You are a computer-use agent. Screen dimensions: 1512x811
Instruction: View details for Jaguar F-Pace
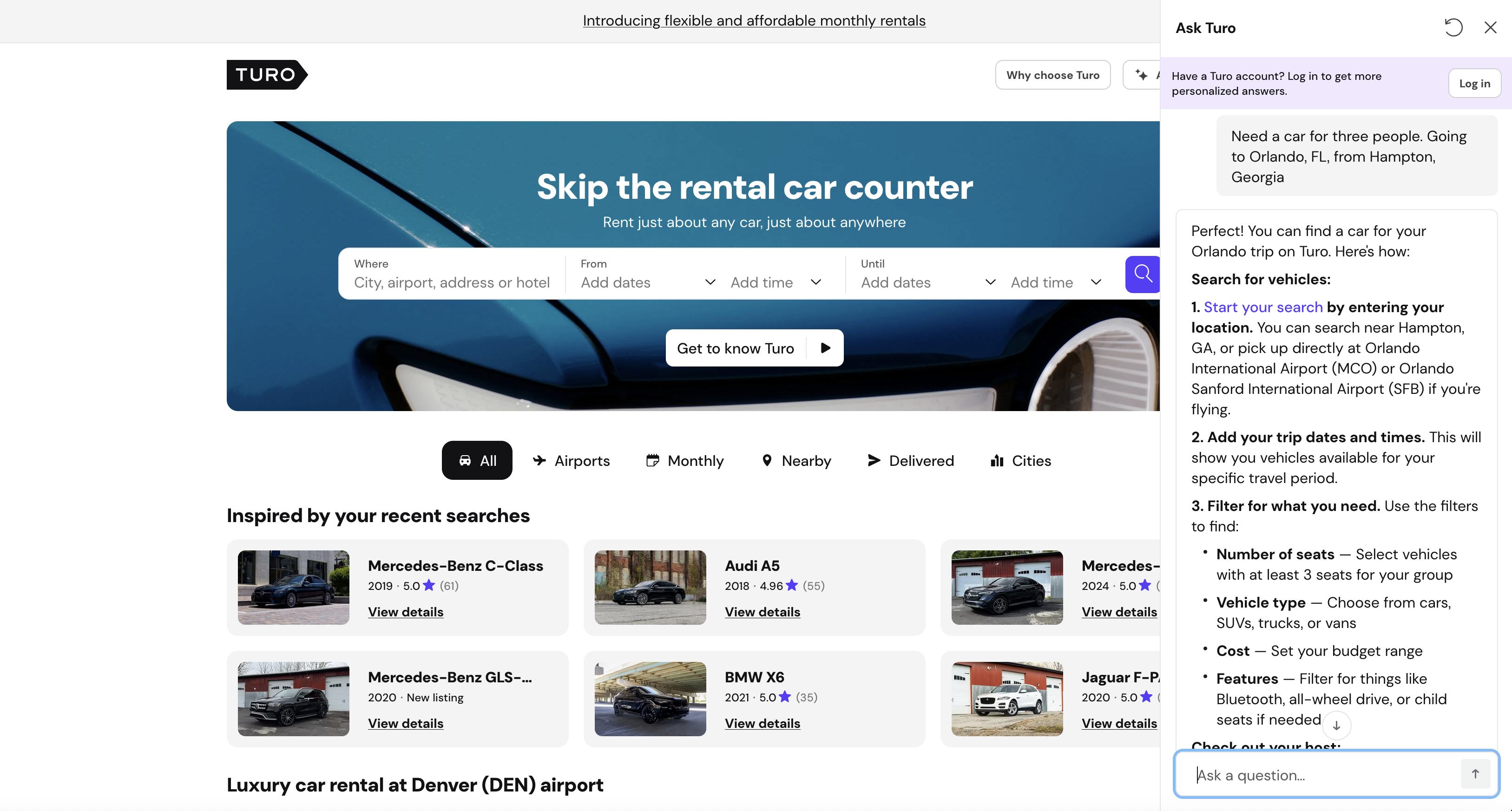click(x=1119, y=724)
